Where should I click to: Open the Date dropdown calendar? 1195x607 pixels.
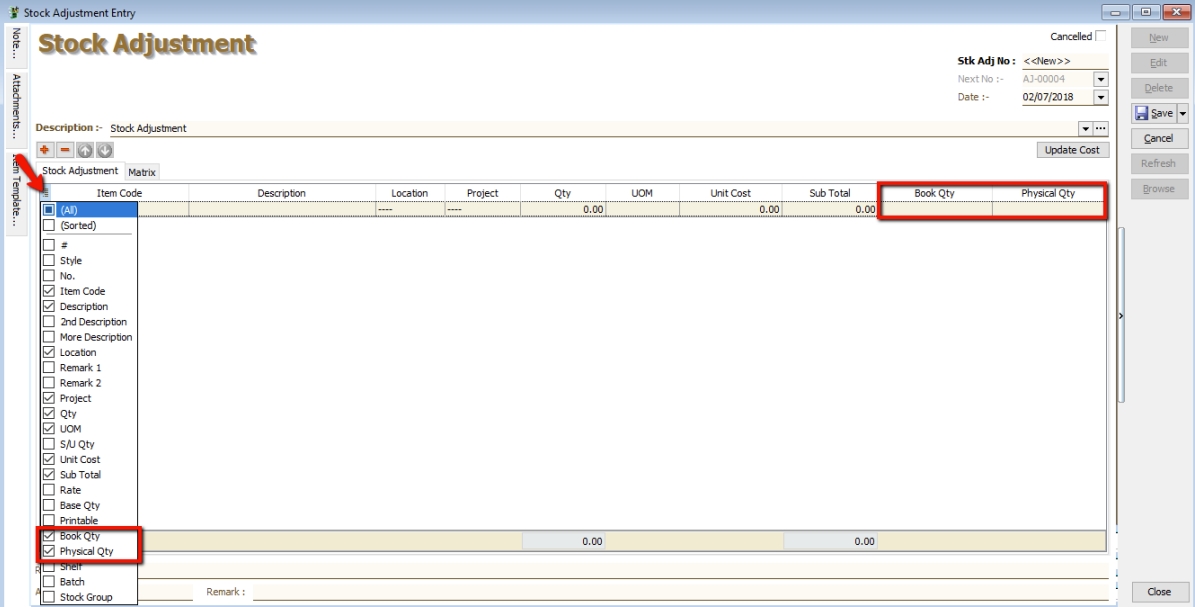[x=1104, y=97]
